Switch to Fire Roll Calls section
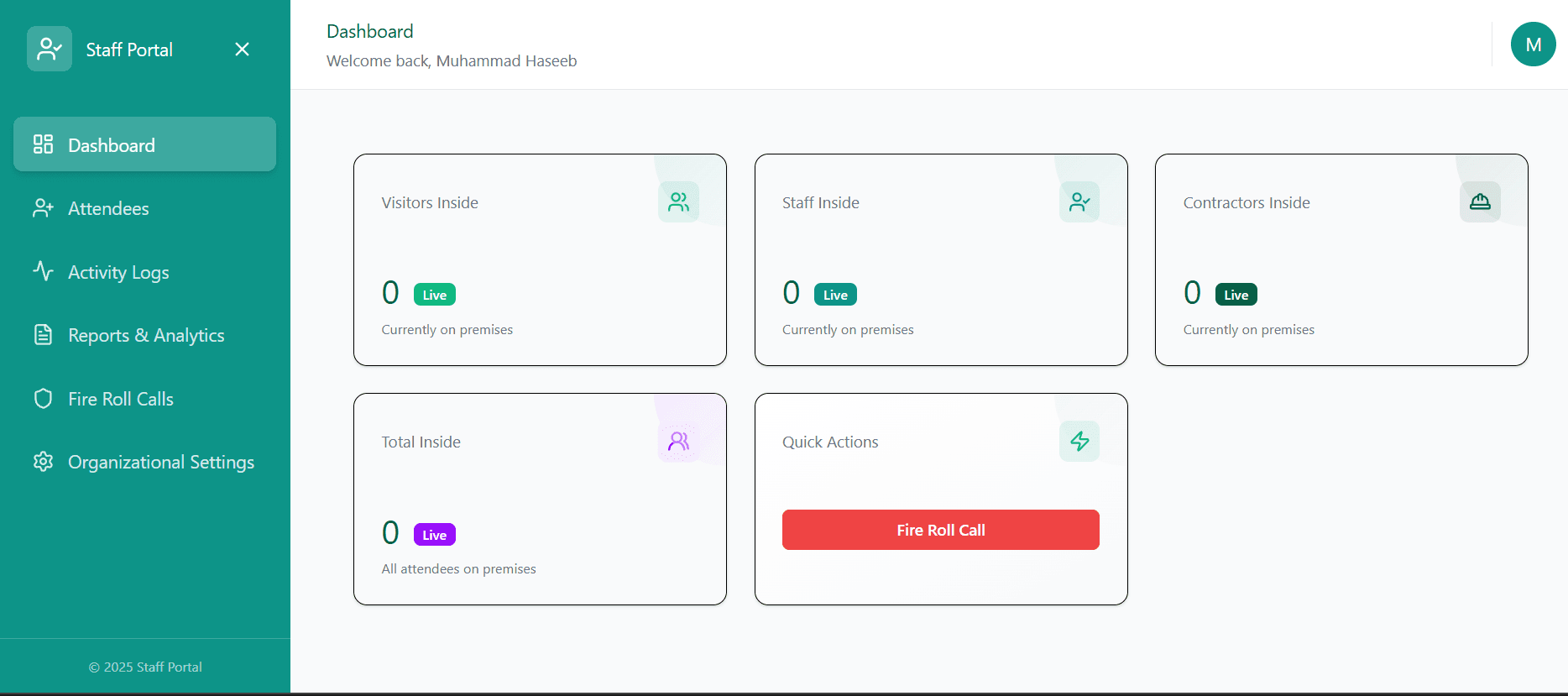This screenshot has height=696, width=1568. 121,398
